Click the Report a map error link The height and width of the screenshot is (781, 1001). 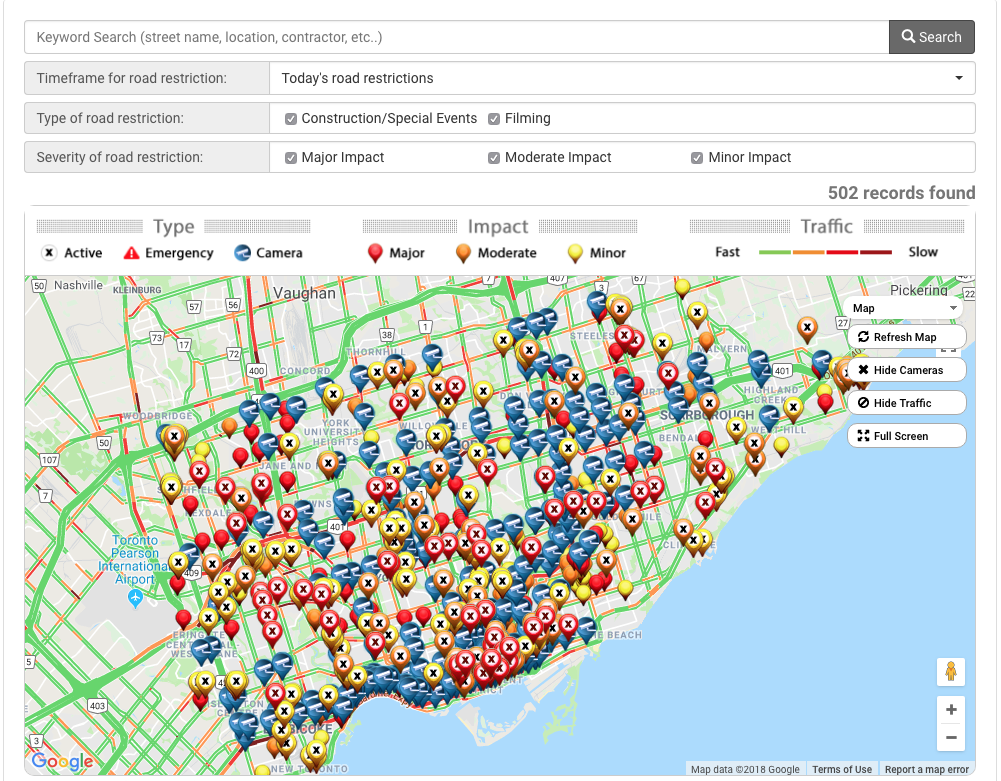(927, 769)
